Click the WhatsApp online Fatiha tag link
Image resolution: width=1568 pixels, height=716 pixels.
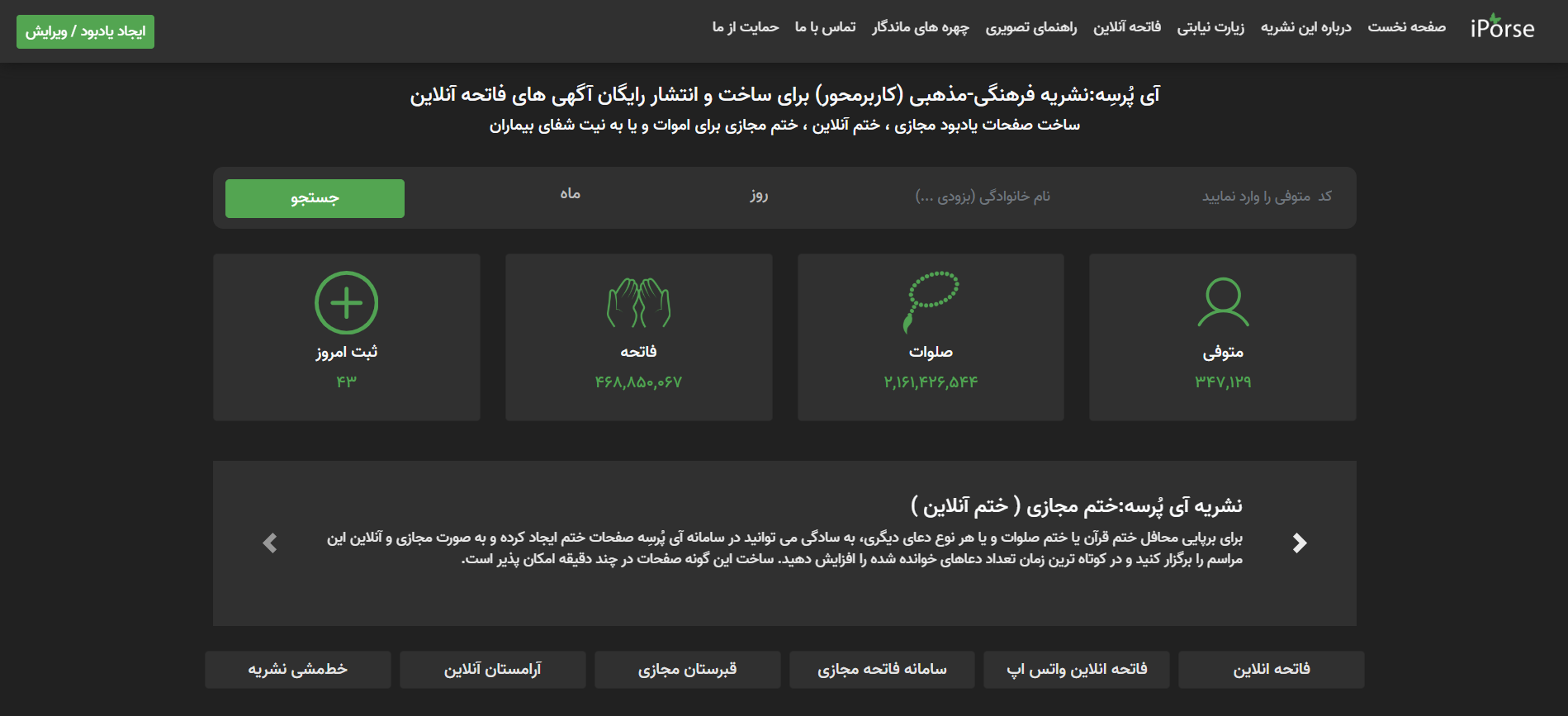click(1077, 670)
